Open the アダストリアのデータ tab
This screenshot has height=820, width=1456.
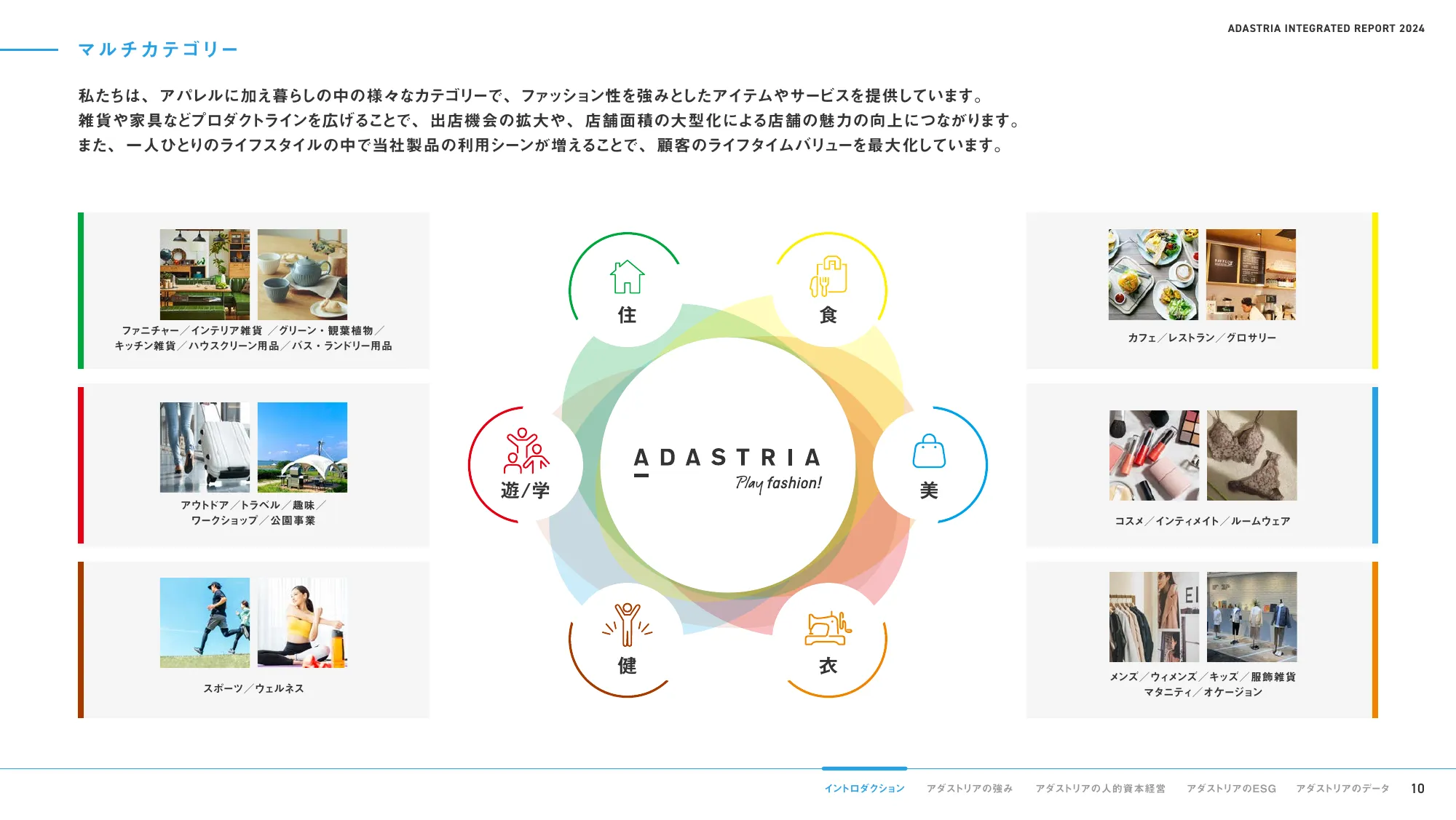click(x=1342, y=789)
